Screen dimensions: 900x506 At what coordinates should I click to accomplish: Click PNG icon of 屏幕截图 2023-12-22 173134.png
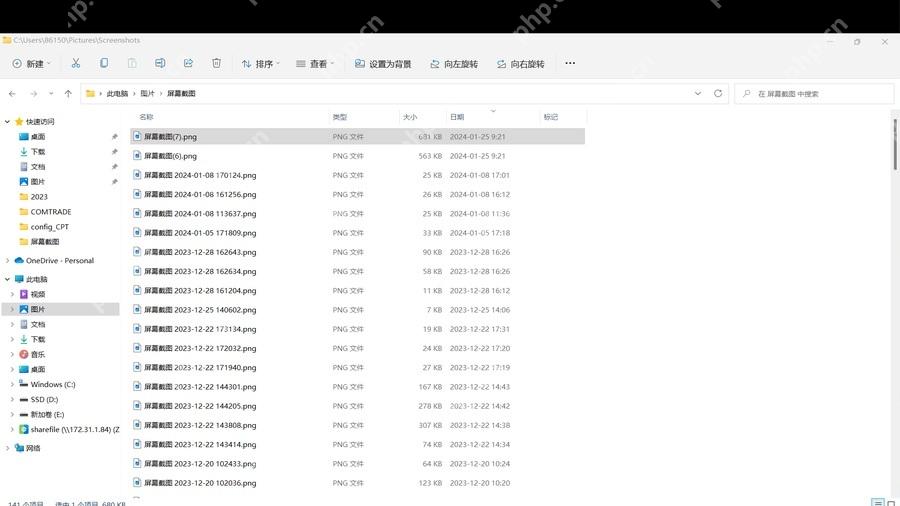coord(137,329)
